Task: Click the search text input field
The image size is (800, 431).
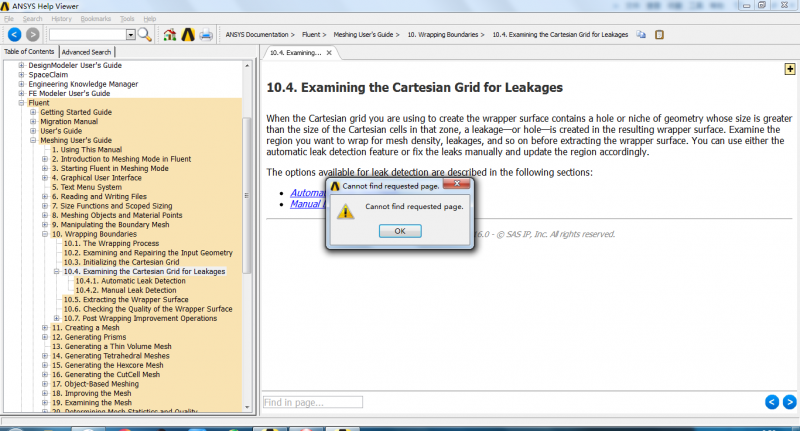Action: click(88, 35)
